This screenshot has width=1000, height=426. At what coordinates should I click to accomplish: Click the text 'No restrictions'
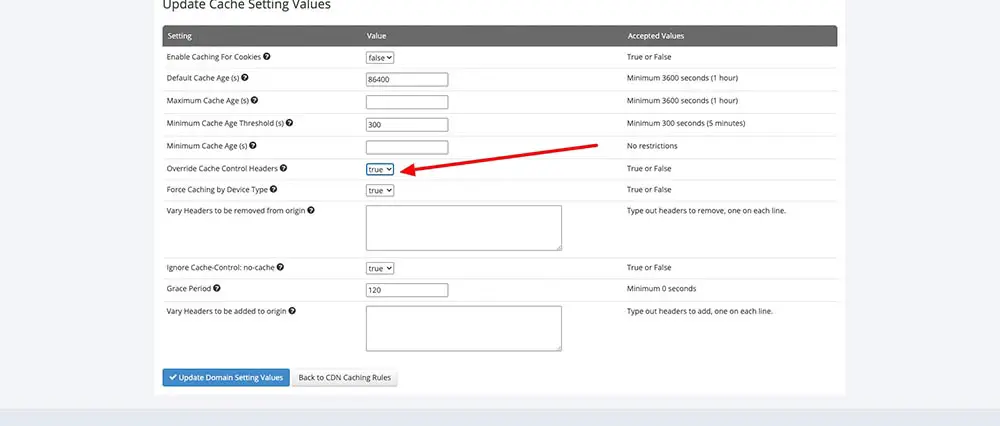tap(652, 146)
